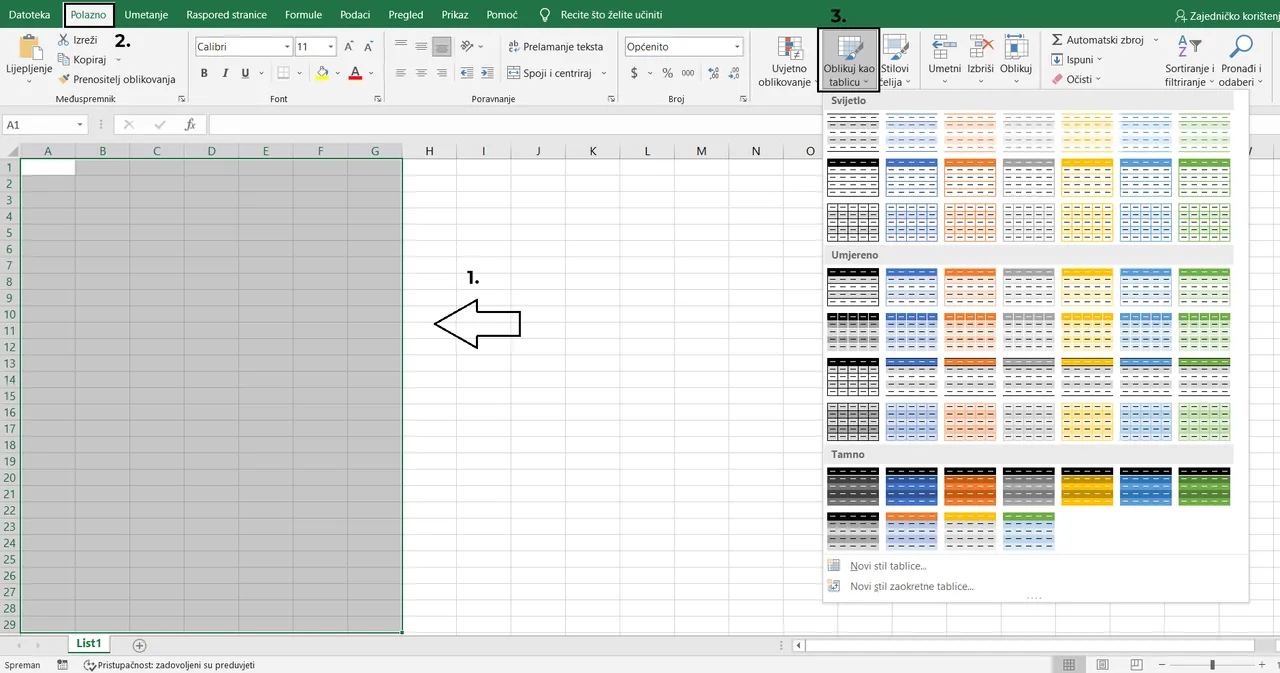
Task: Toggle Prelamanje teksta wrap text
Action: (x=555, y=46)
